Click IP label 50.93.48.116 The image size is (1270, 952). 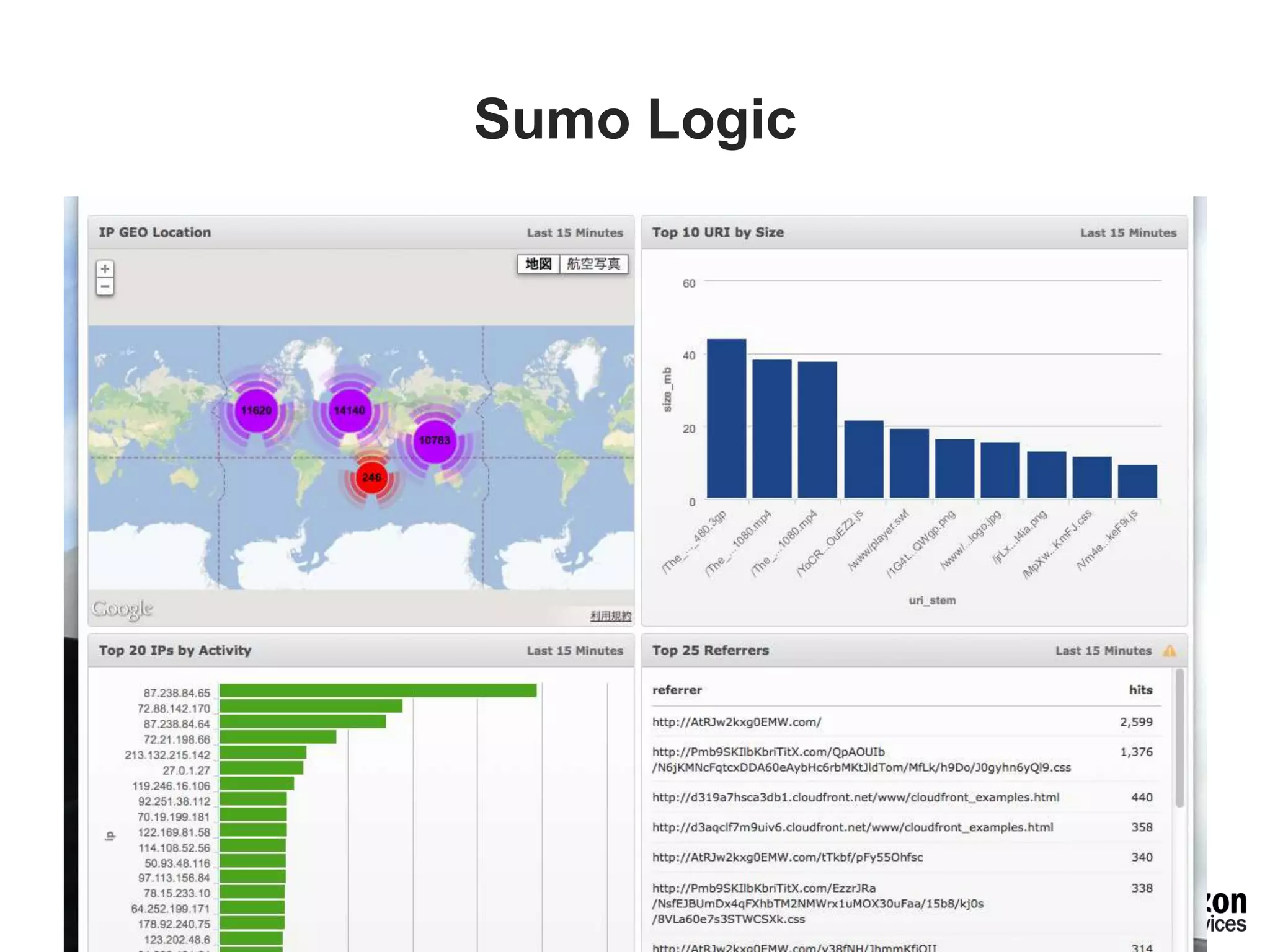tap(177, 863)
